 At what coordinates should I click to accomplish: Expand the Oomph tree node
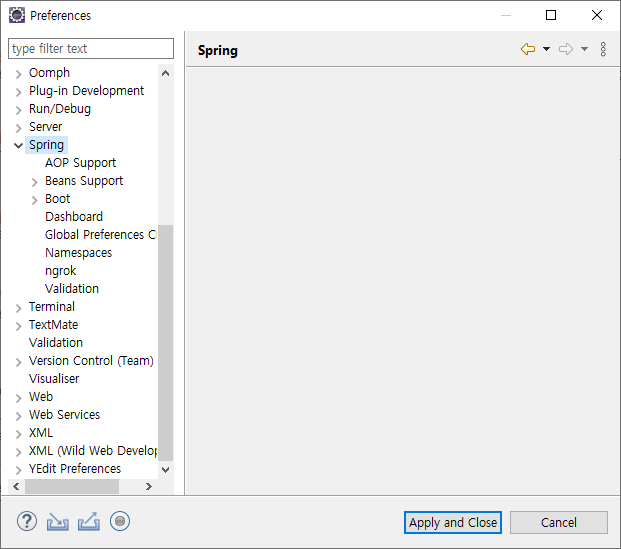pos(18,74)
